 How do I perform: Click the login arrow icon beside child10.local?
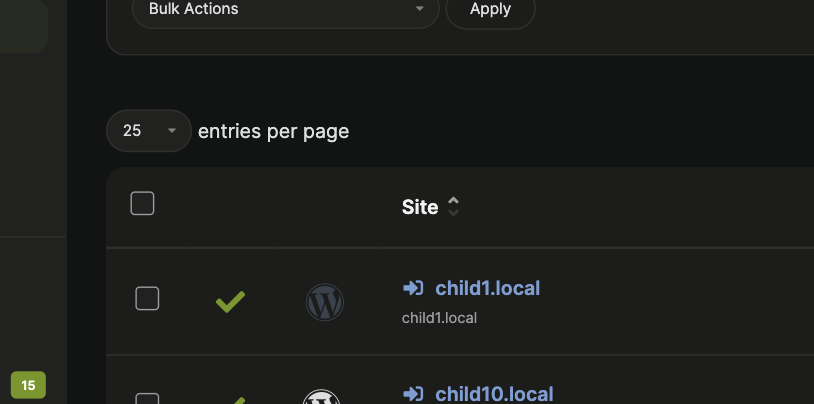click(413, 394)
